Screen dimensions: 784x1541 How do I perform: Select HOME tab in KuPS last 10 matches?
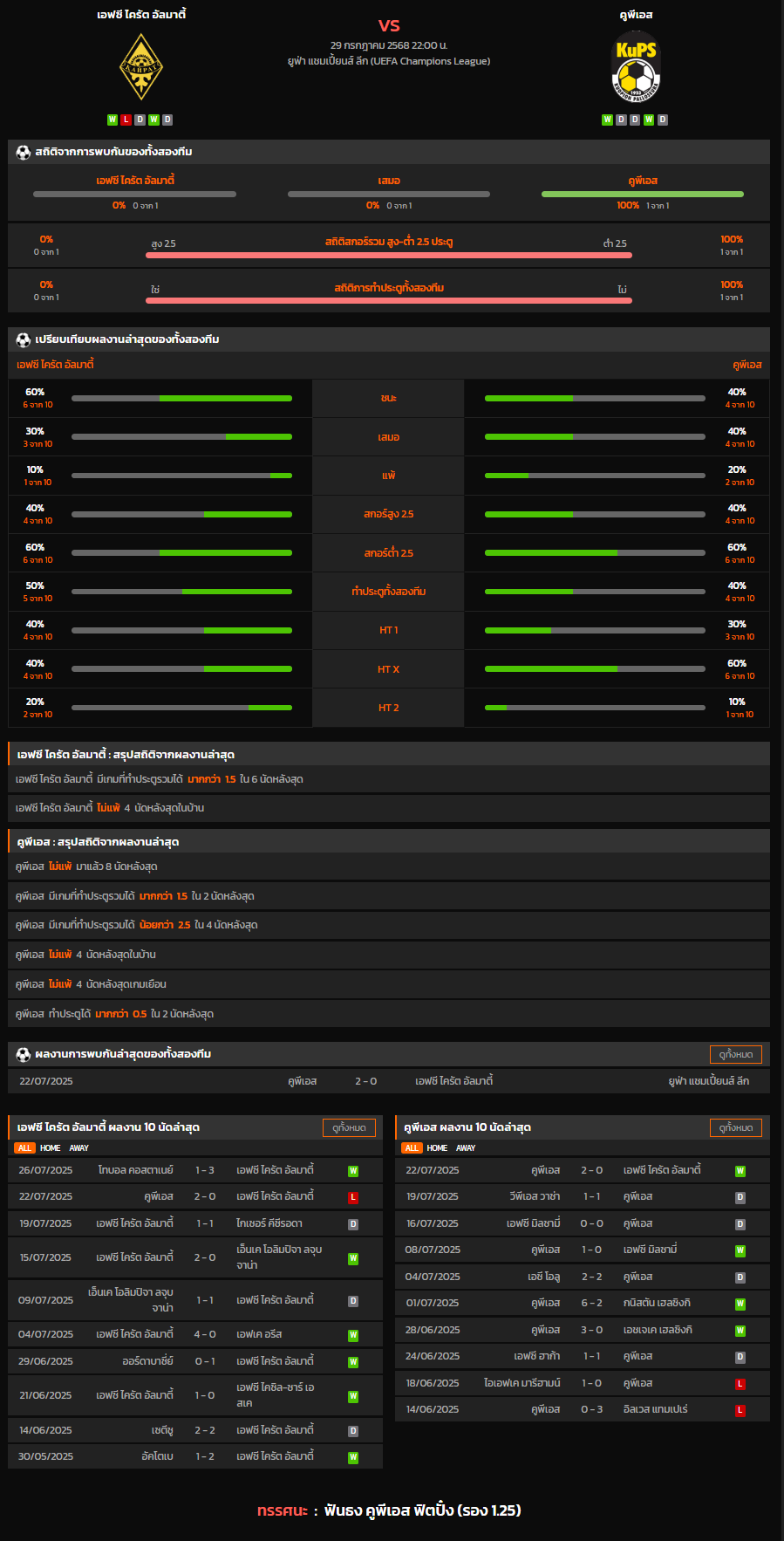[438, 1148]
